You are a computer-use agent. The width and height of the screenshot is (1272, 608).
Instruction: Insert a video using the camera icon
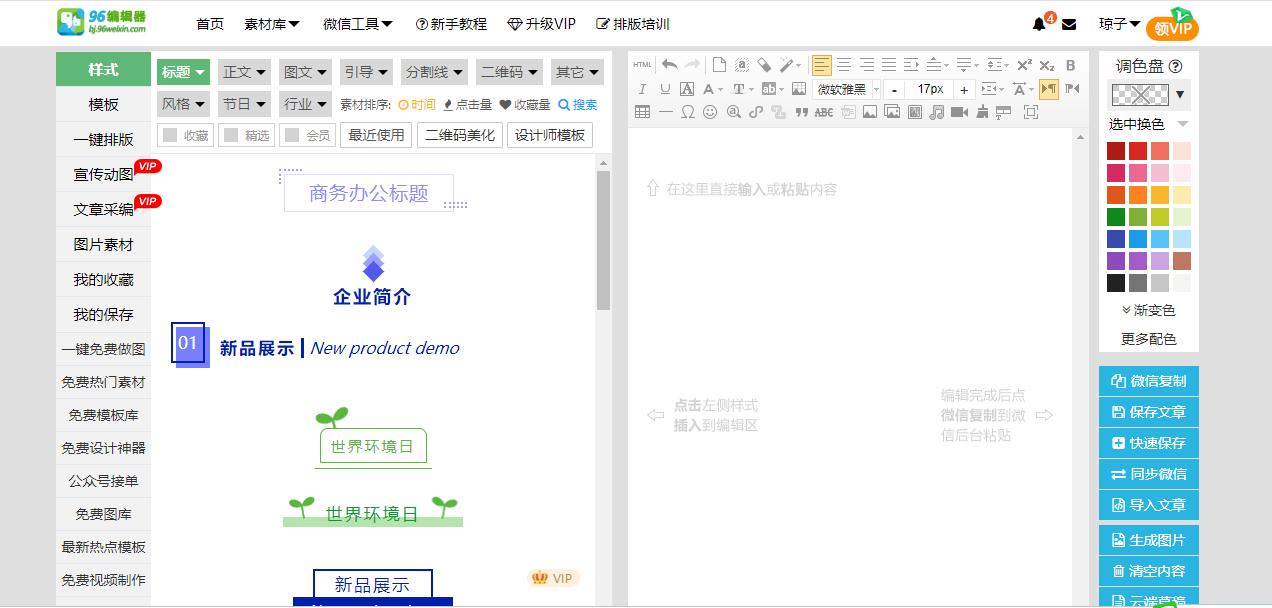tap(958, 112)
